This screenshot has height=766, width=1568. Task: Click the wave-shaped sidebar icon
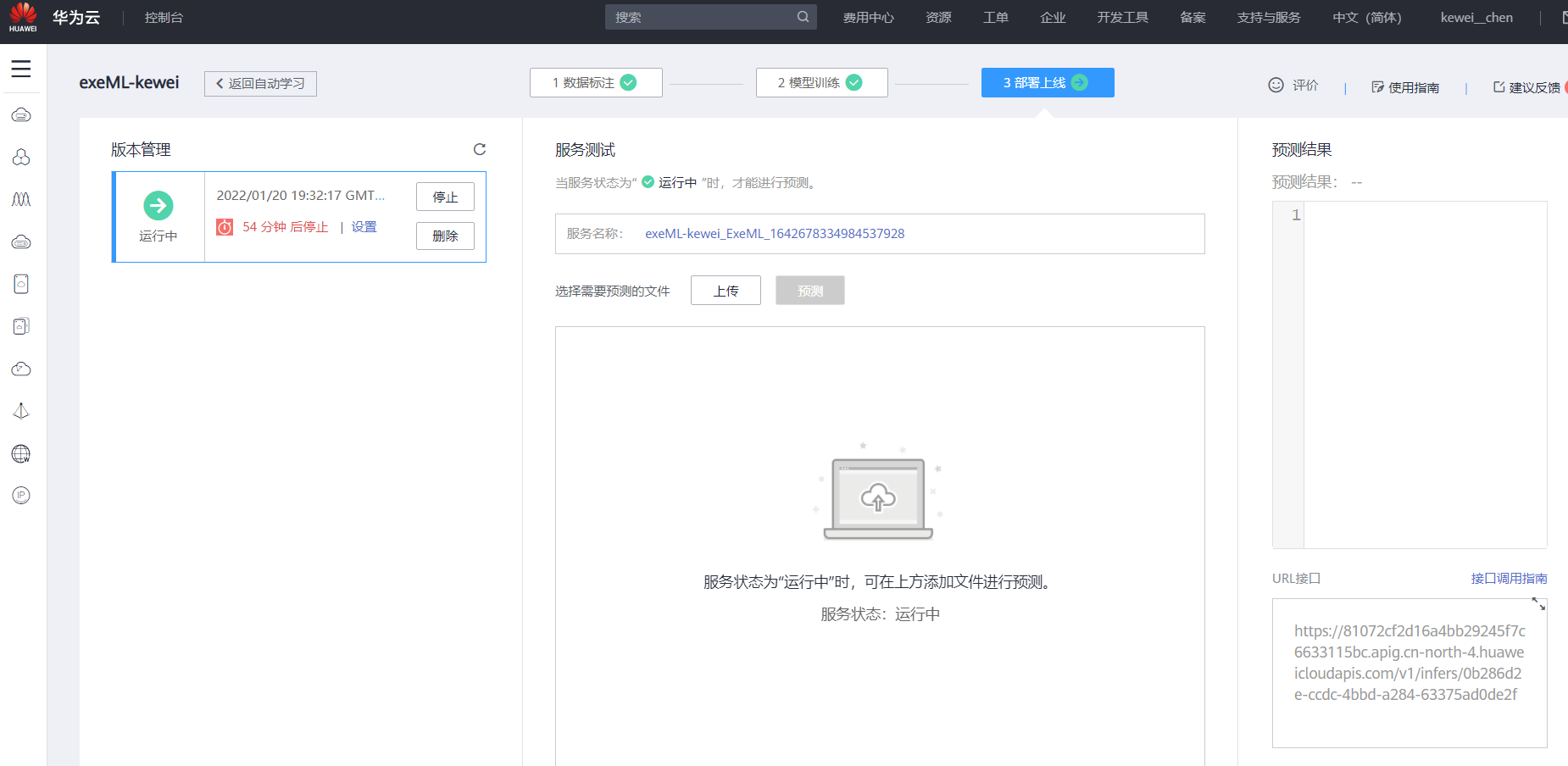coord(21,199)
